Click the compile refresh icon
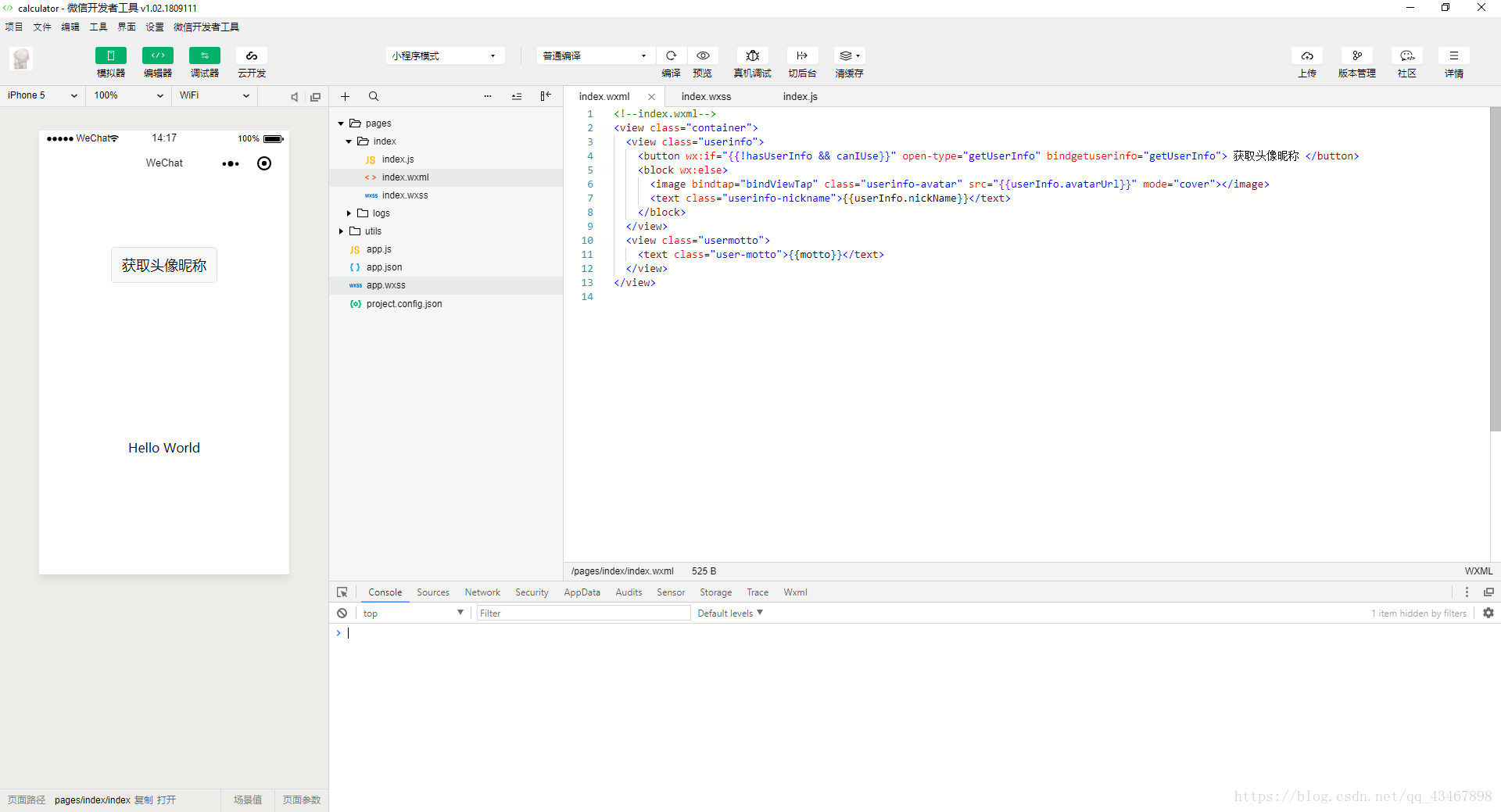1501x812 pixels. click(x=671, y=55)
